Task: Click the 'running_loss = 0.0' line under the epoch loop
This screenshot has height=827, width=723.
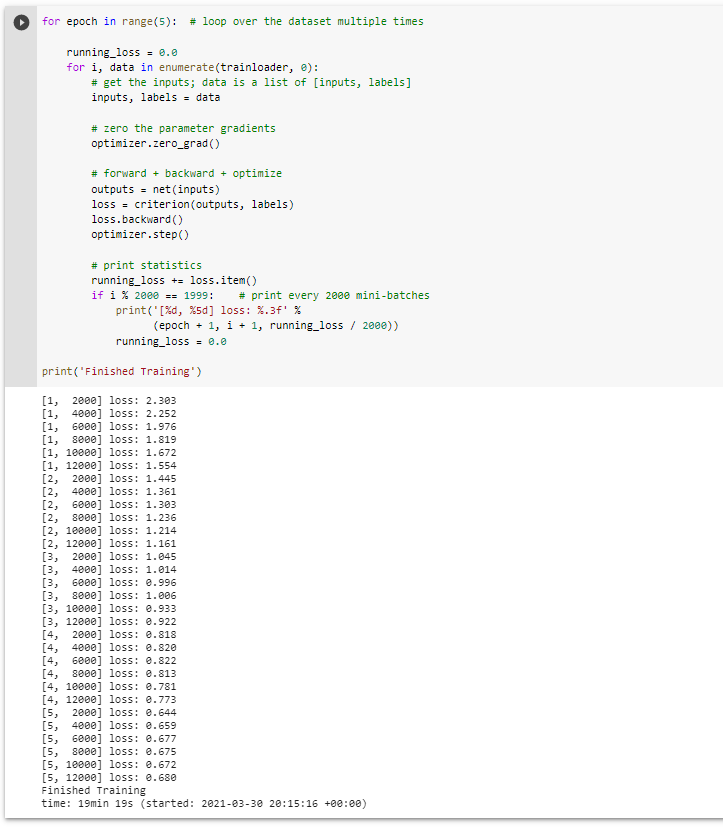Action: click(x=122, y=53)
